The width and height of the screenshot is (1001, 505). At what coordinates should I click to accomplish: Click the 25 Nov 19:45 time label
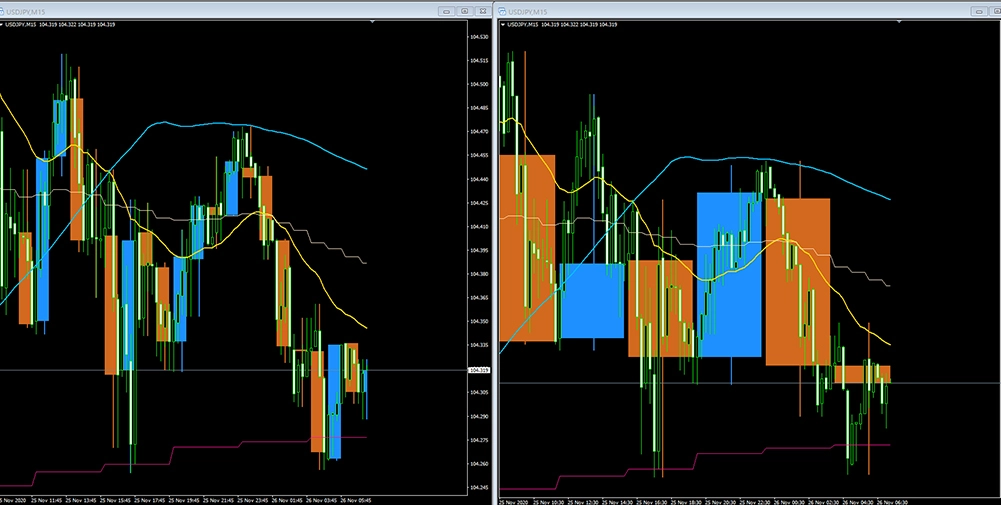click(x=184, y=501)
